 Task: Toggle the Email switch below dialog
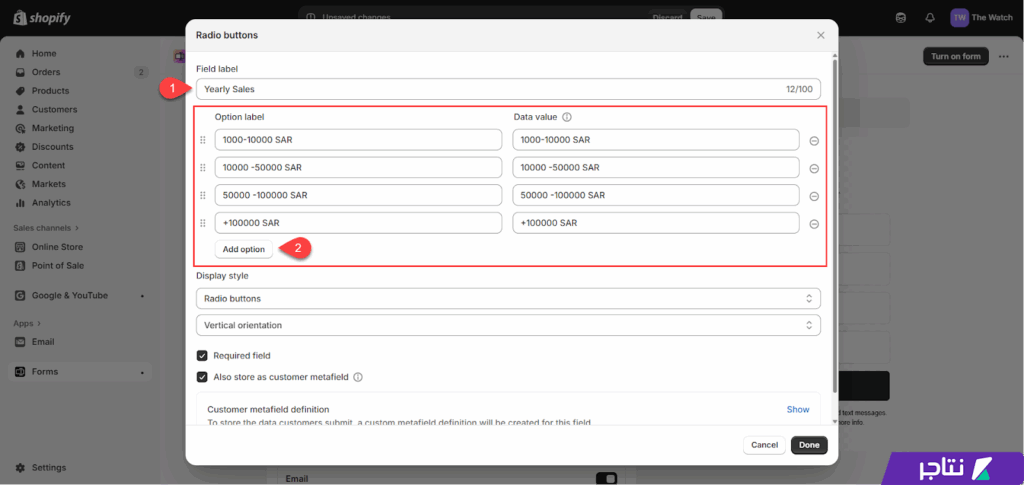click(x=604, y=479)
